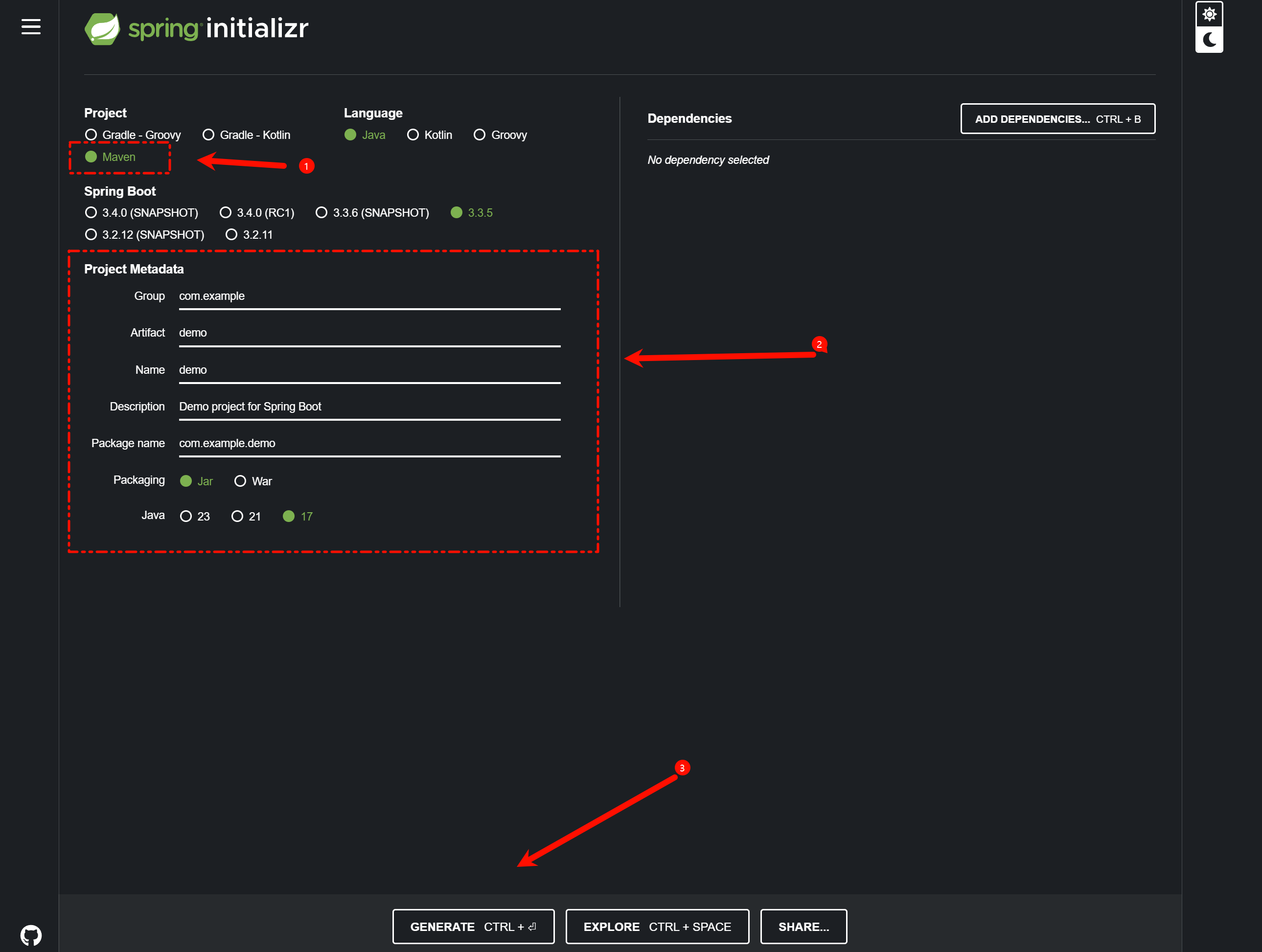Open the GitHub link icon
Viewport: 1262px width, 952px height.
pyautogui.click(x=31, y=935)
